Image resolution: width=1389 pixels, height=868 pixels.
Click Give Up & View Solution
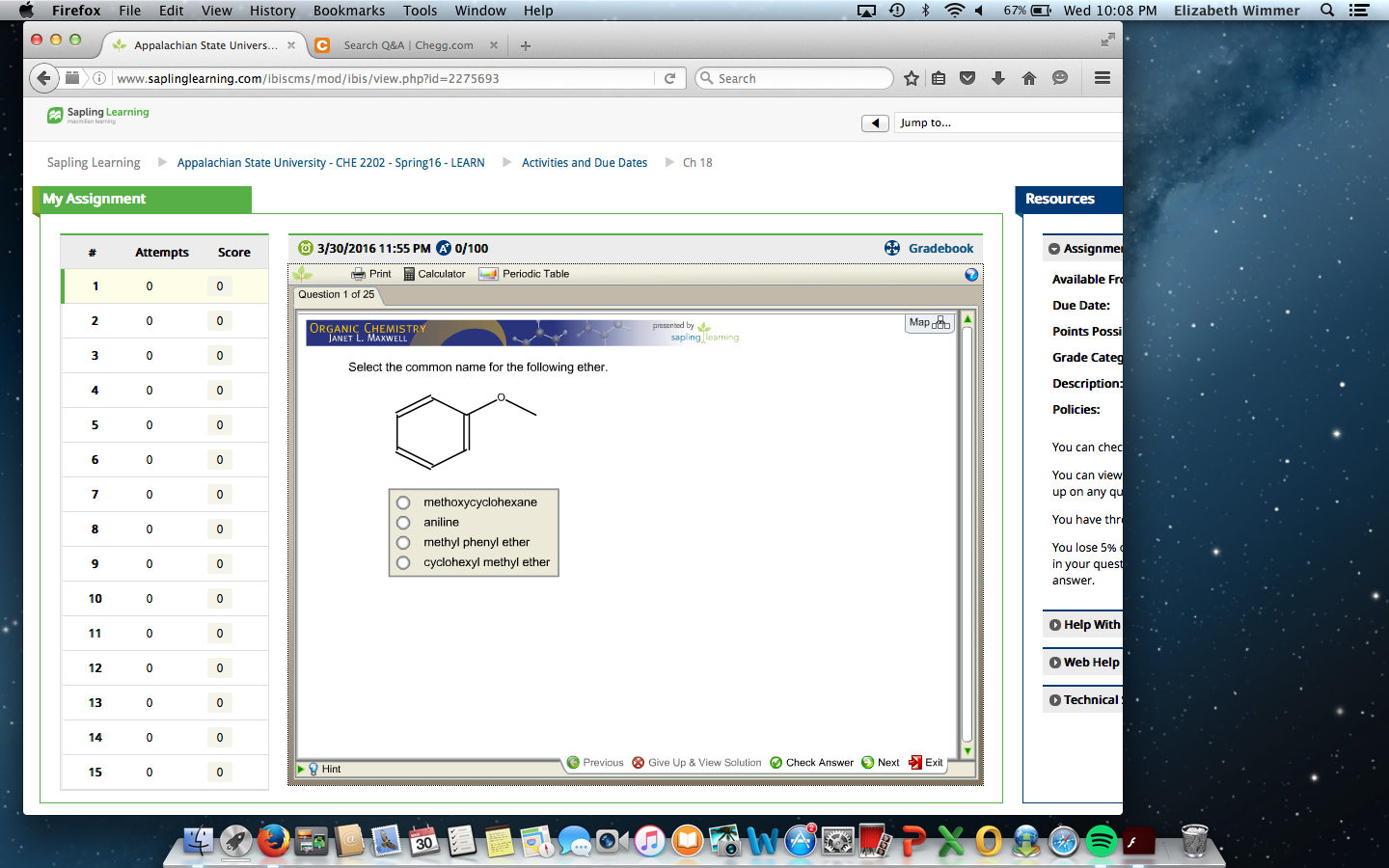point(696,763)
